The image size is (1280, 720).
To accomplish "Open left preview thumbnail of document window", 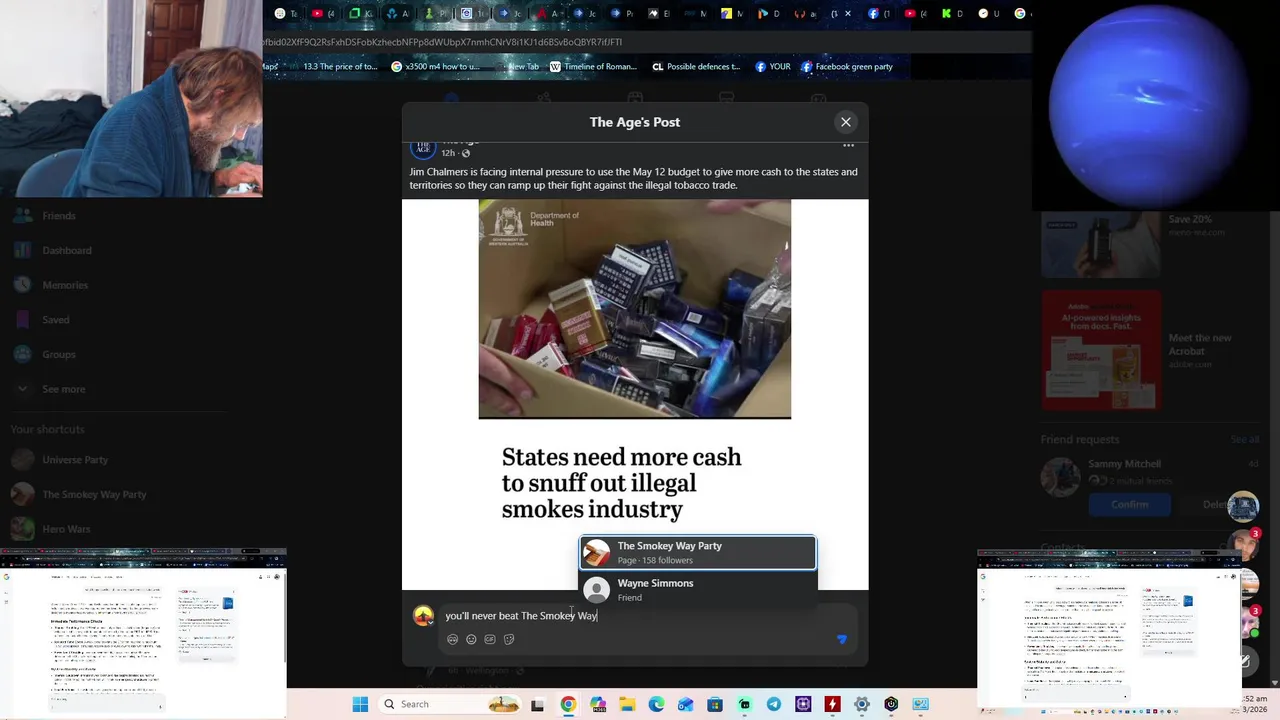I will 143,633.
